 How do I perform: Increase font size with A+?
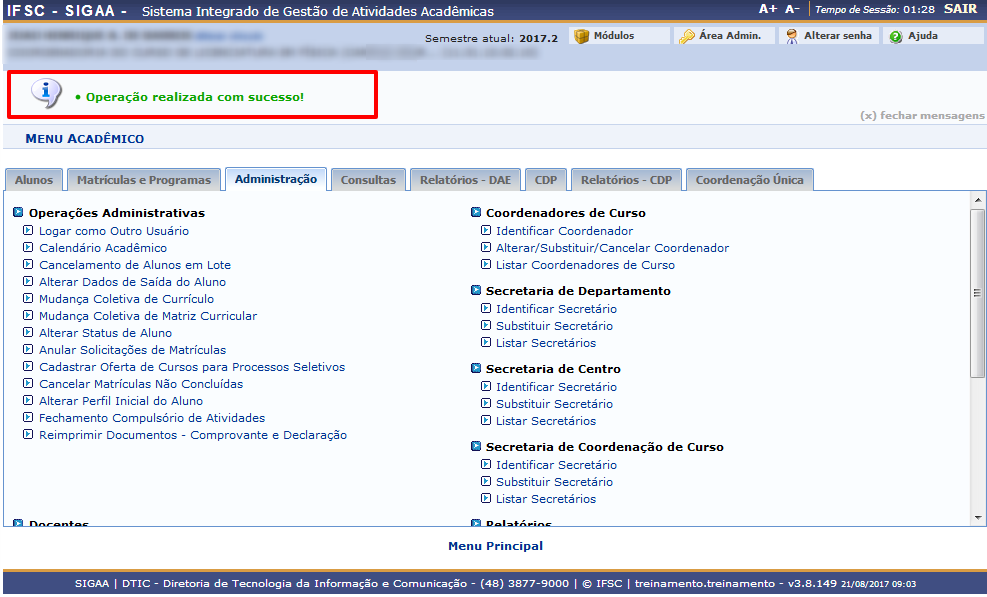(x=768, y=9)
